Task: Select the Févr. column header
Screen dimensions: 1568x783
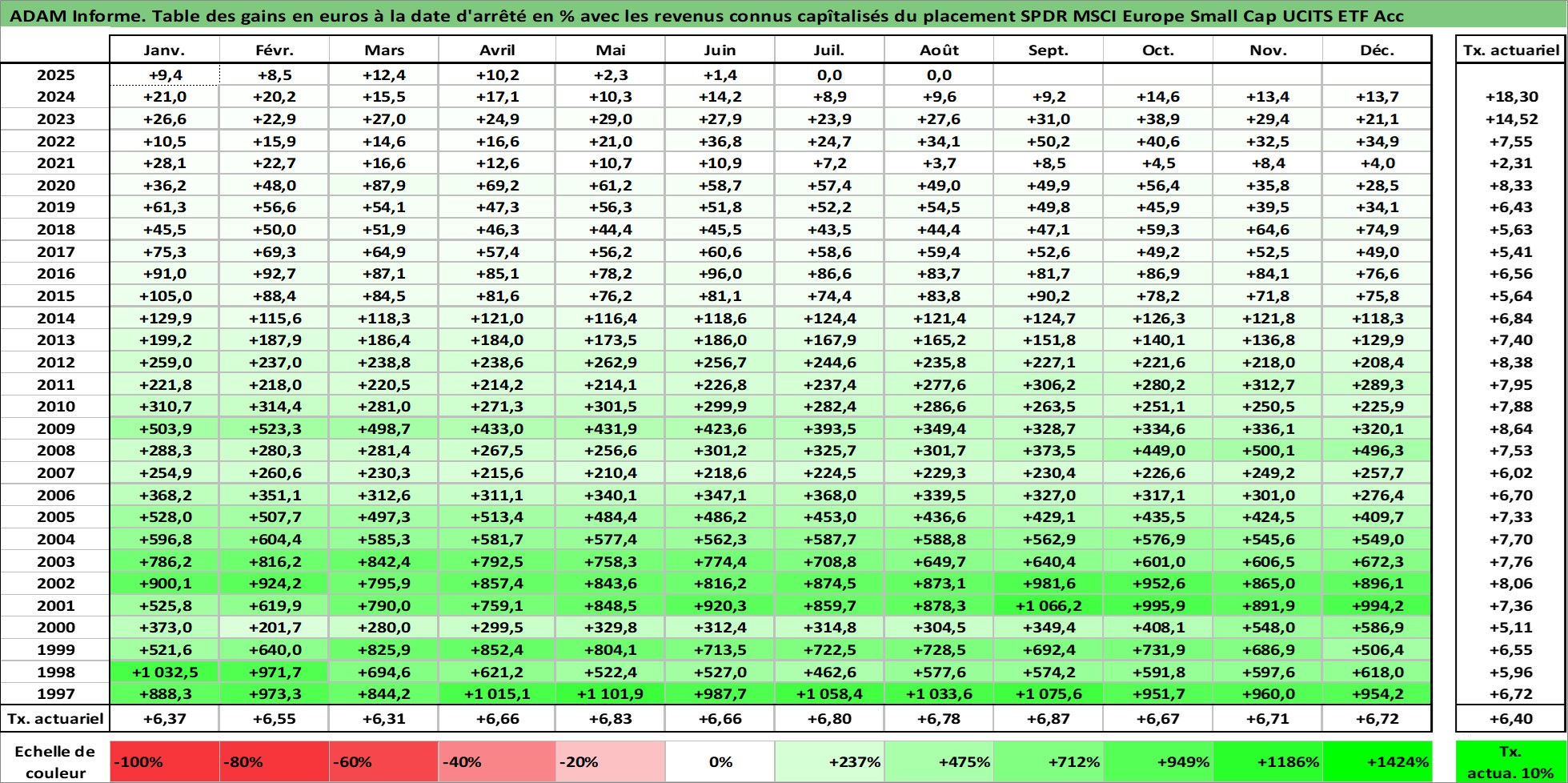Action: point(275,50)
